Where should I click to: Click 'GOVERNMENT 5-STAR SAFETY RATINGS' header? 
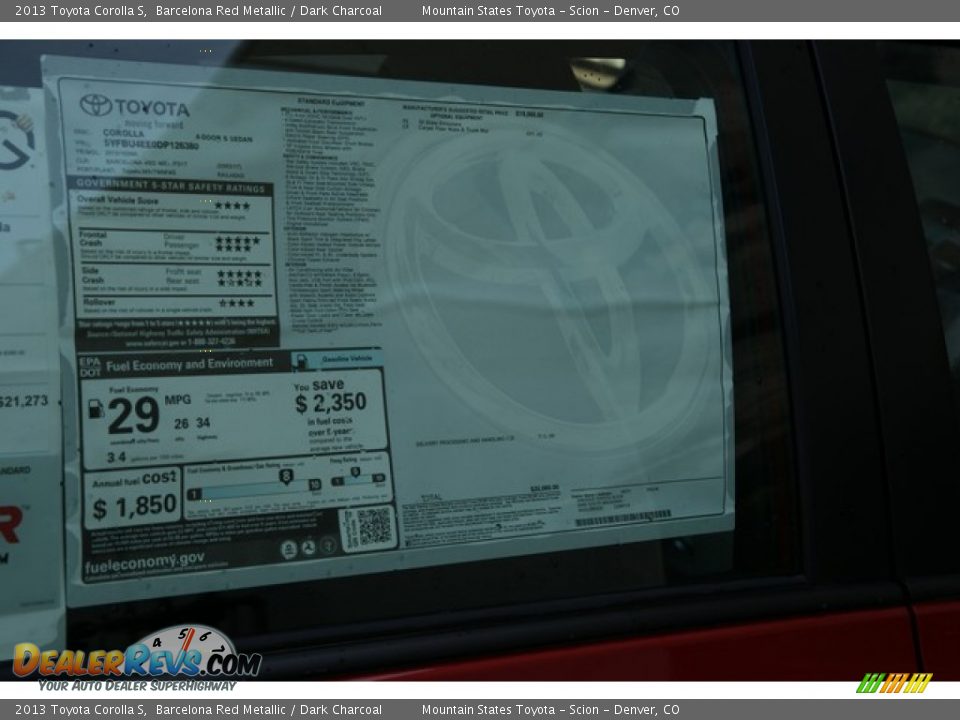[x=170, y=186]
